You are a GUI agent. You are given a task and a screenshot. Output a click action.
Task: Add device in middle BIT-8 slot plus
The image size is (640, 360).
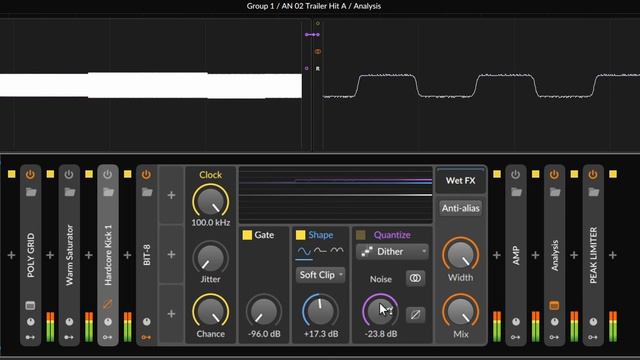pyautogui.click(x=171, y=255)
